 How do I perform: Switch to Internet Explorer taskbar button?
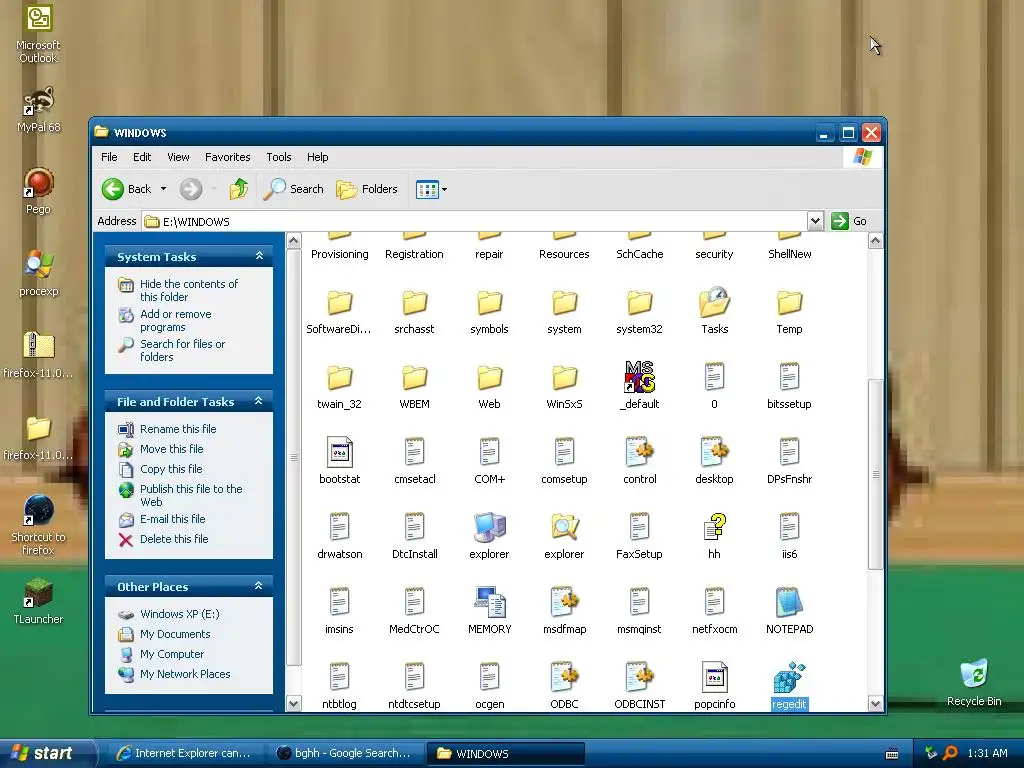(x=185, y=753)
